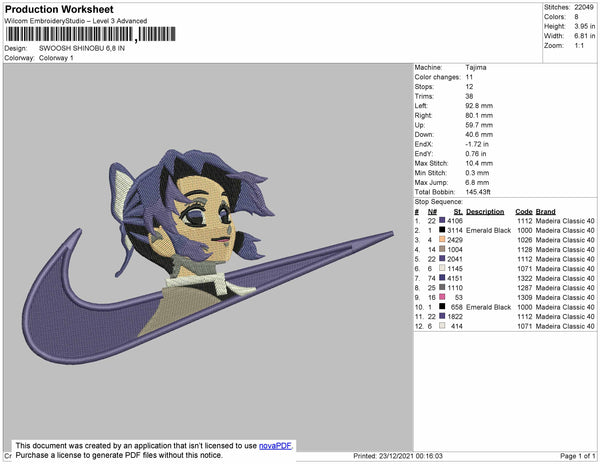Select design name 'SWOOSH SHINOBU 6,8 IN'
600x464 pixels.
[82, 49]
